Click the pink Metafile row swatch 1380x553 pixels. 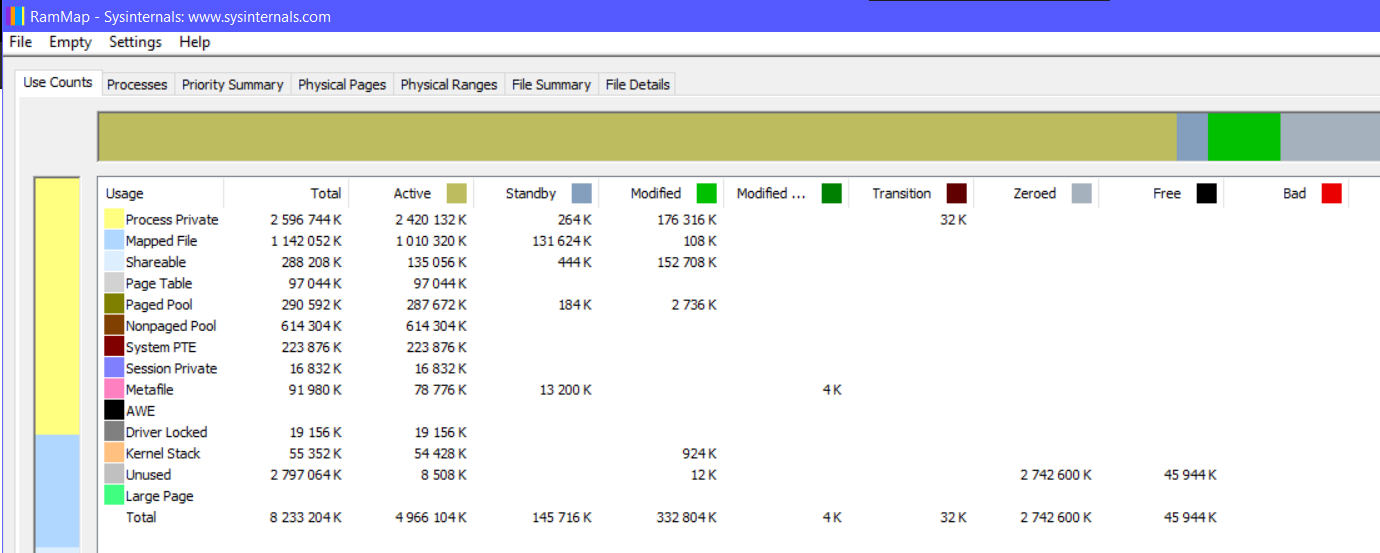point(114,389)
